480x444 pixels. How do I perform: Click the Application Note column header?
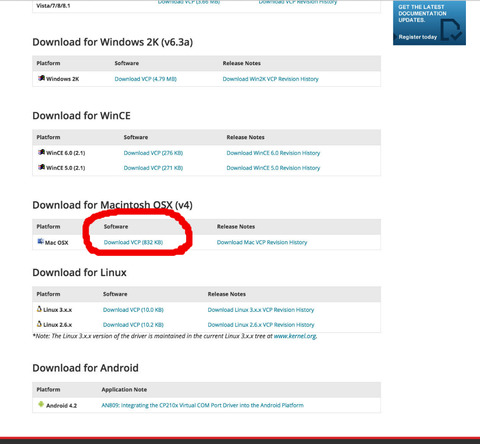(124, 390)
